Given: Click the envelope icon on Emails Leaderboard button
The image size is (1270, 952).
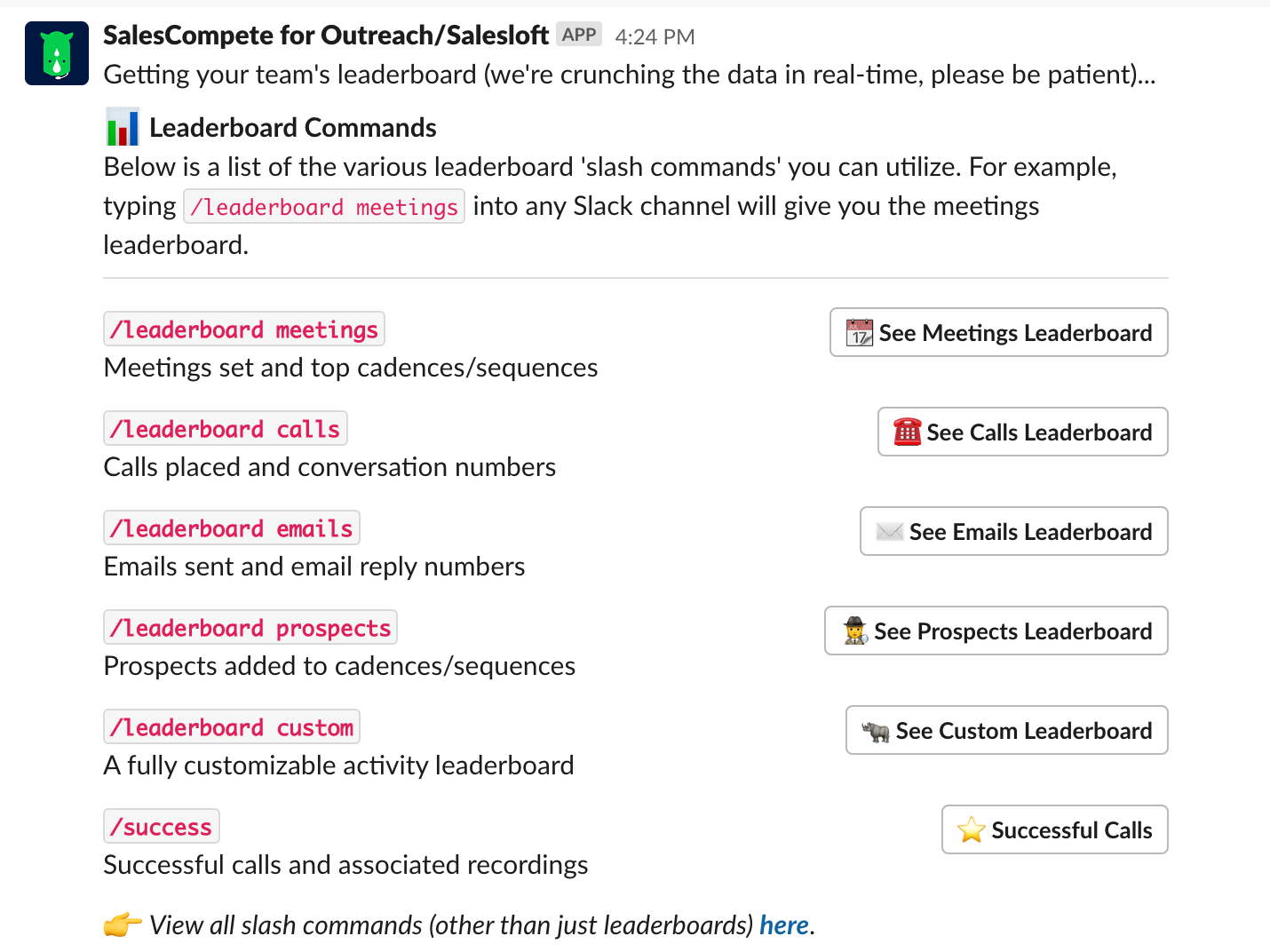Looking at the screenshot, I should (x=889, y=531).
